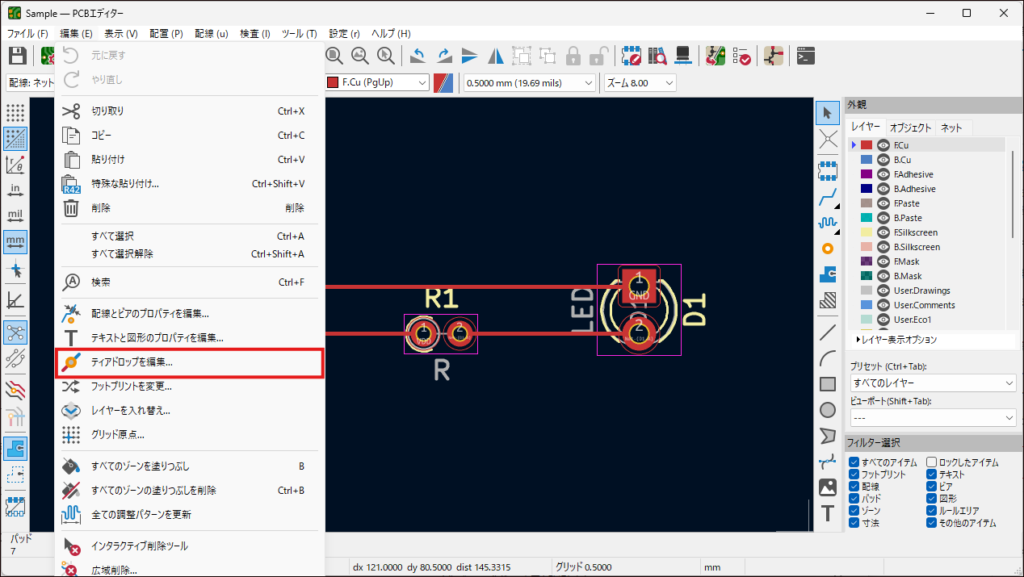The image size is (1024, 577).
Task: Open the design rules checker icon
Action: [x=743, y=56]
